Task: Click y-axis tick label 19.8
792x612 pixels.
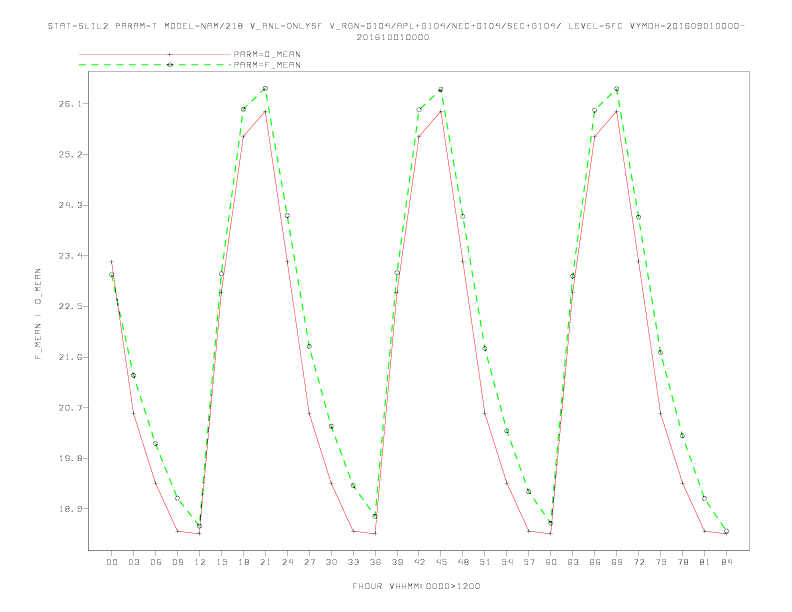Action: pyautogui.click(x=69, y=458)
